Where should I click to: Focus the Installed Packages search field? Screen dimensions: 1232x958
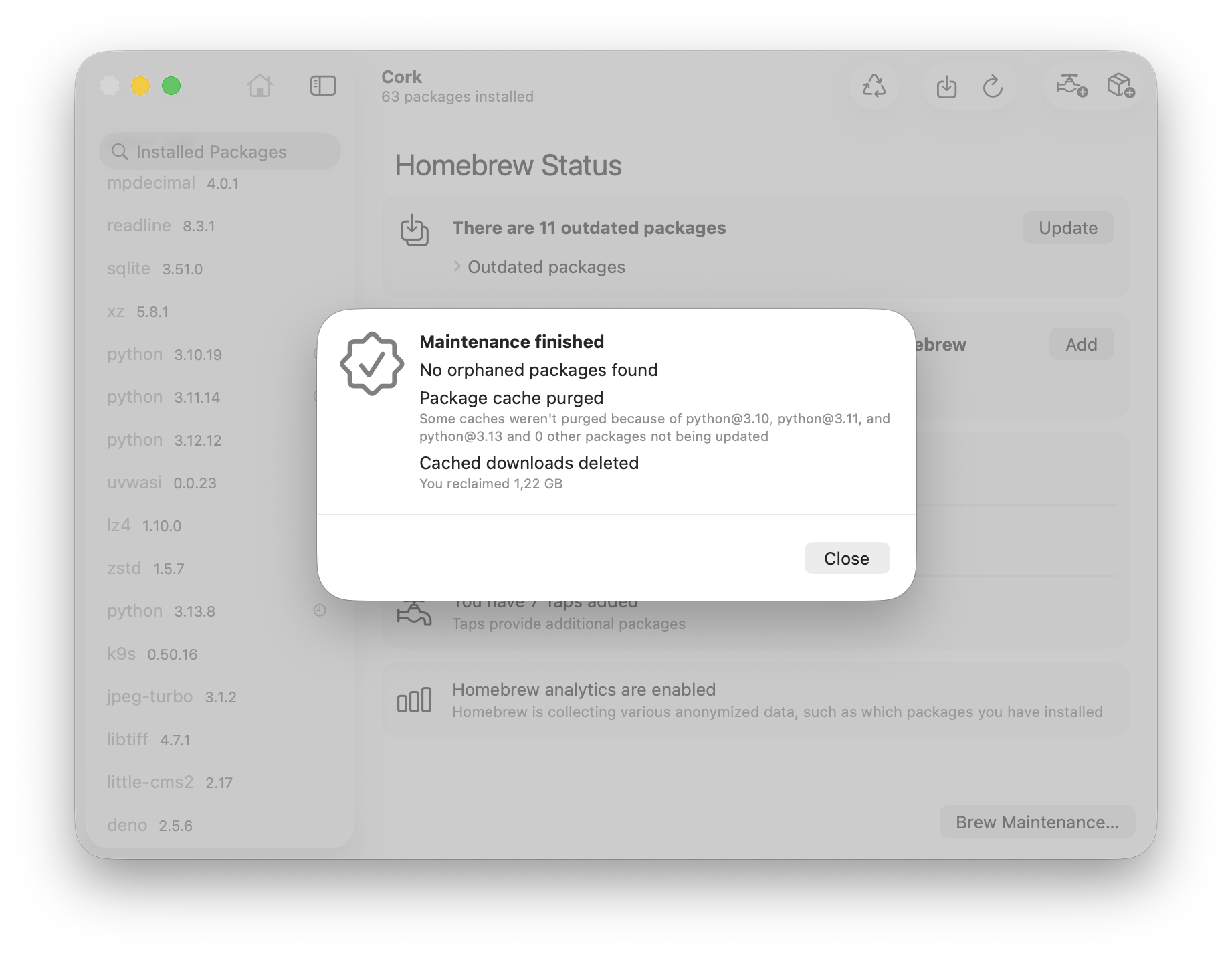(221, 152)
